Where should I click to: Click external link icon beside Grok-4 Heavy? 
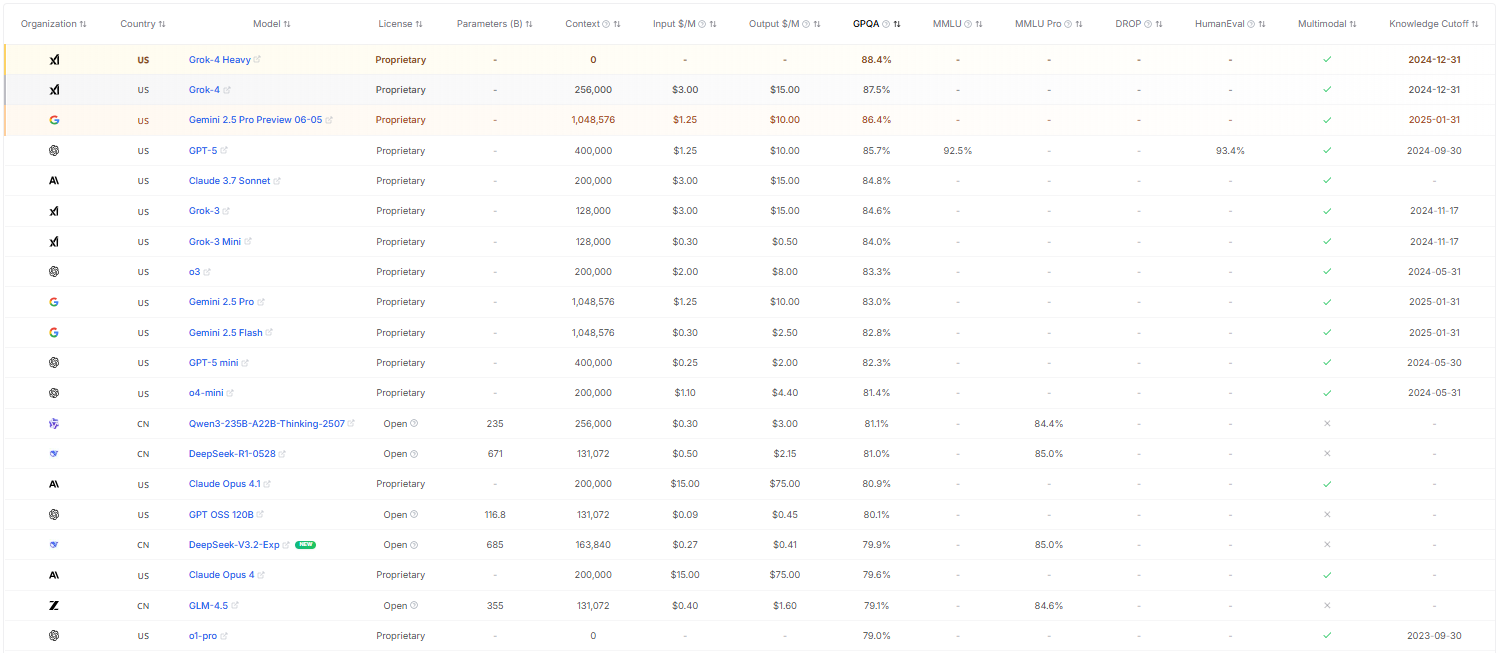click(258, 60)
